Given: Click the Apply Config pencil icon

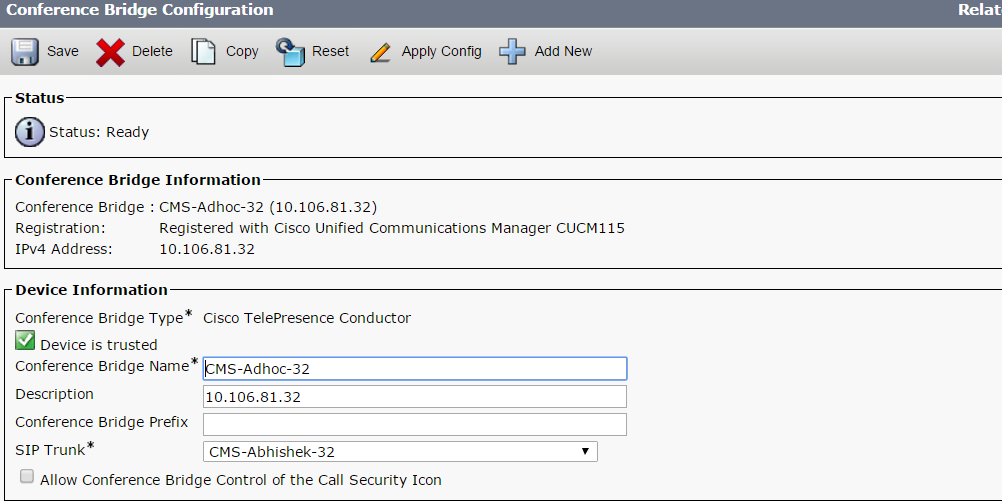Looking at the screenshot, I should click(x=380, y=52).
